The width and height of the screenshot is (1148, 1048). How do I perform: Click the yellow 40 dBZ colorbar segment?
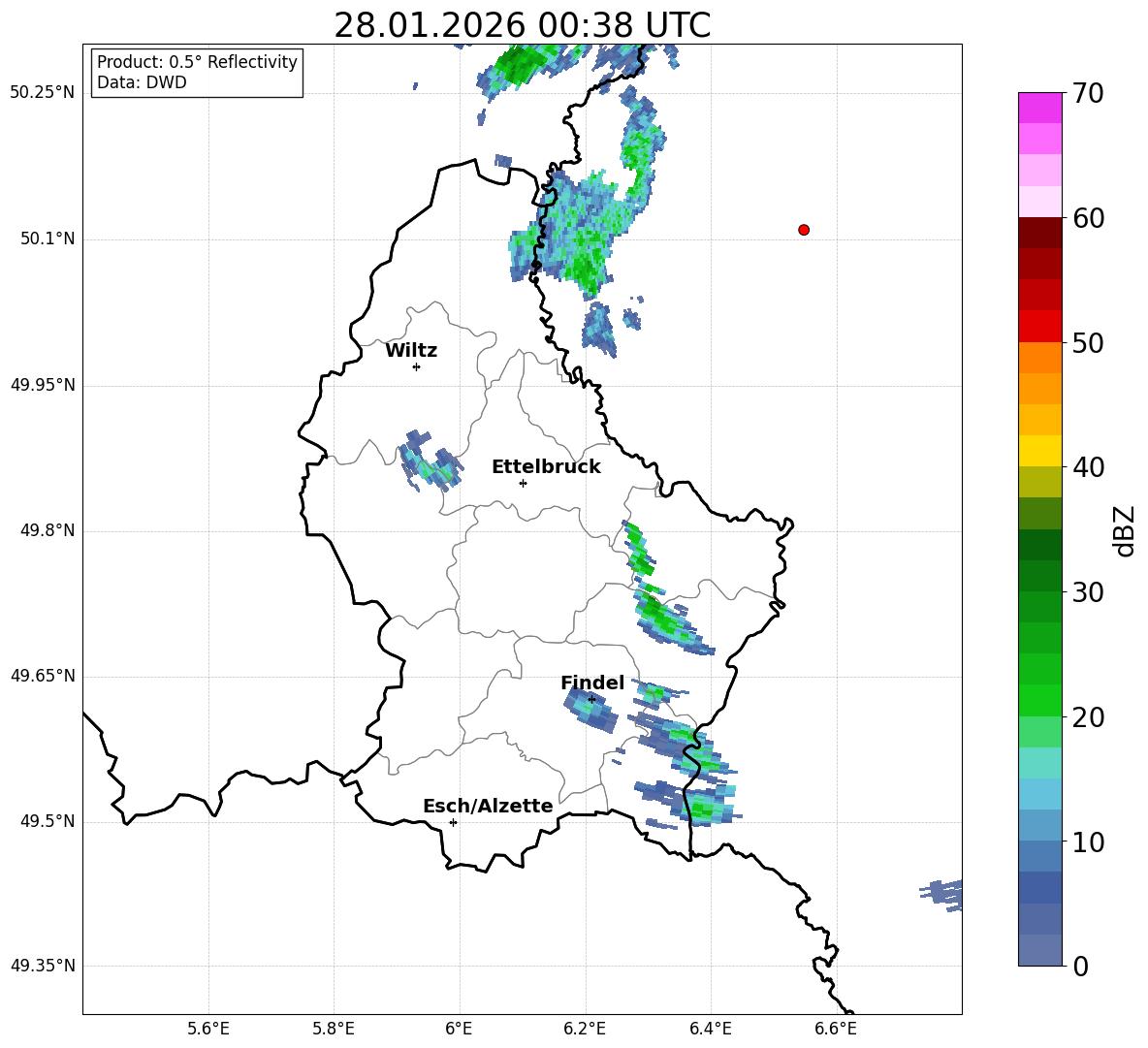pyautogui.click(x=1039, y=451)
